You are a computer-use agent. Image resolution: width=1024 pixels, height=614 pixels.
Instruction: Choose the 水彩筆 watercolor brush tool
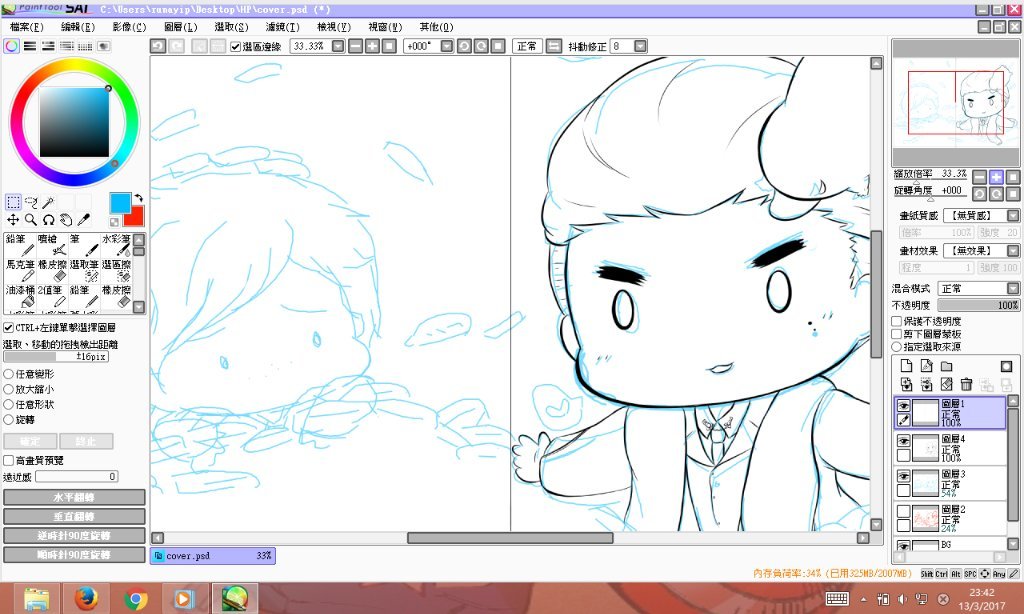pos(116,245)
